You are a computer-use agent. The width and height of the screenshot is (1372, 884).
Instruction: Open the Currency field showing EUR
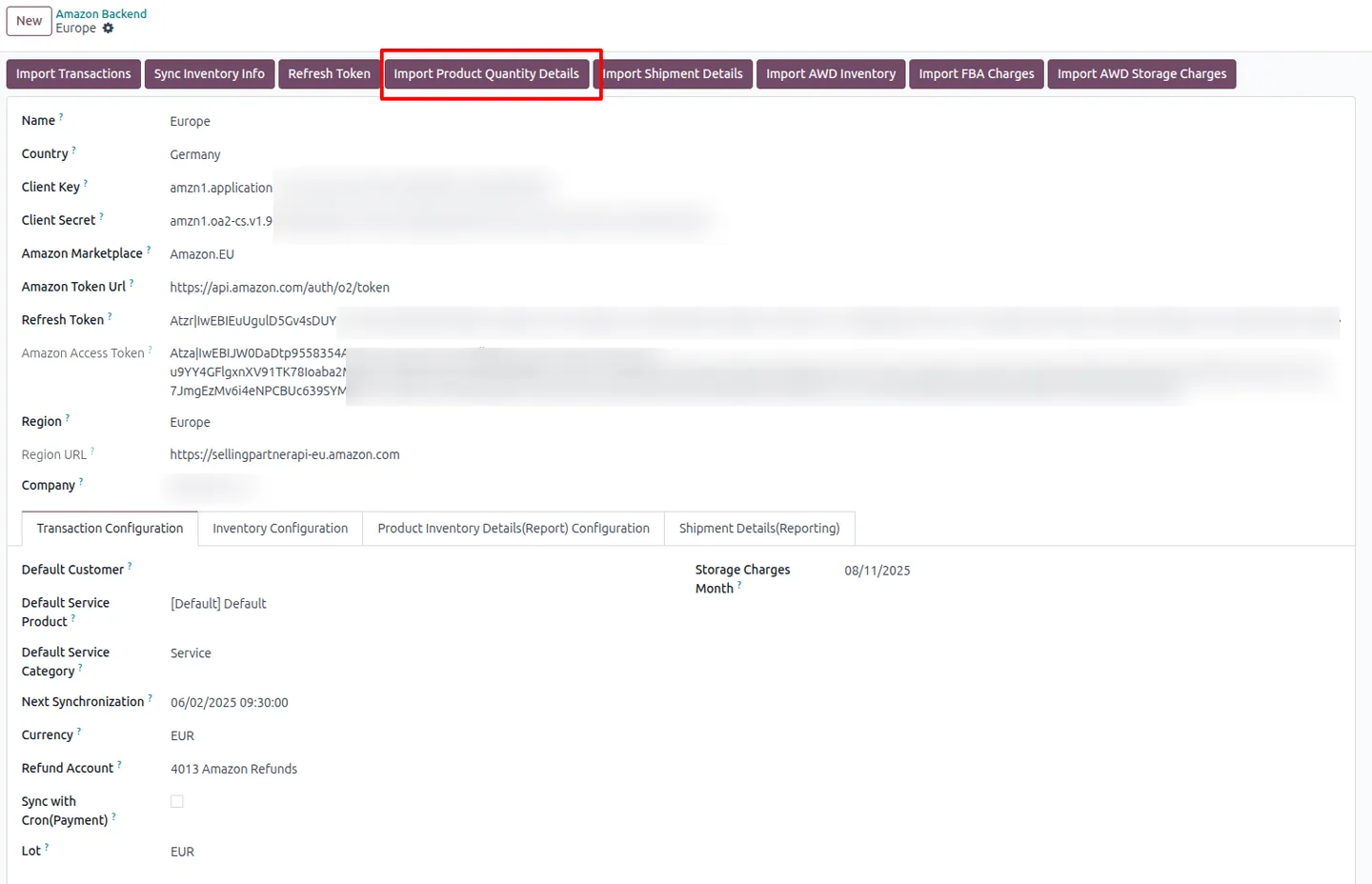[182, 736]
